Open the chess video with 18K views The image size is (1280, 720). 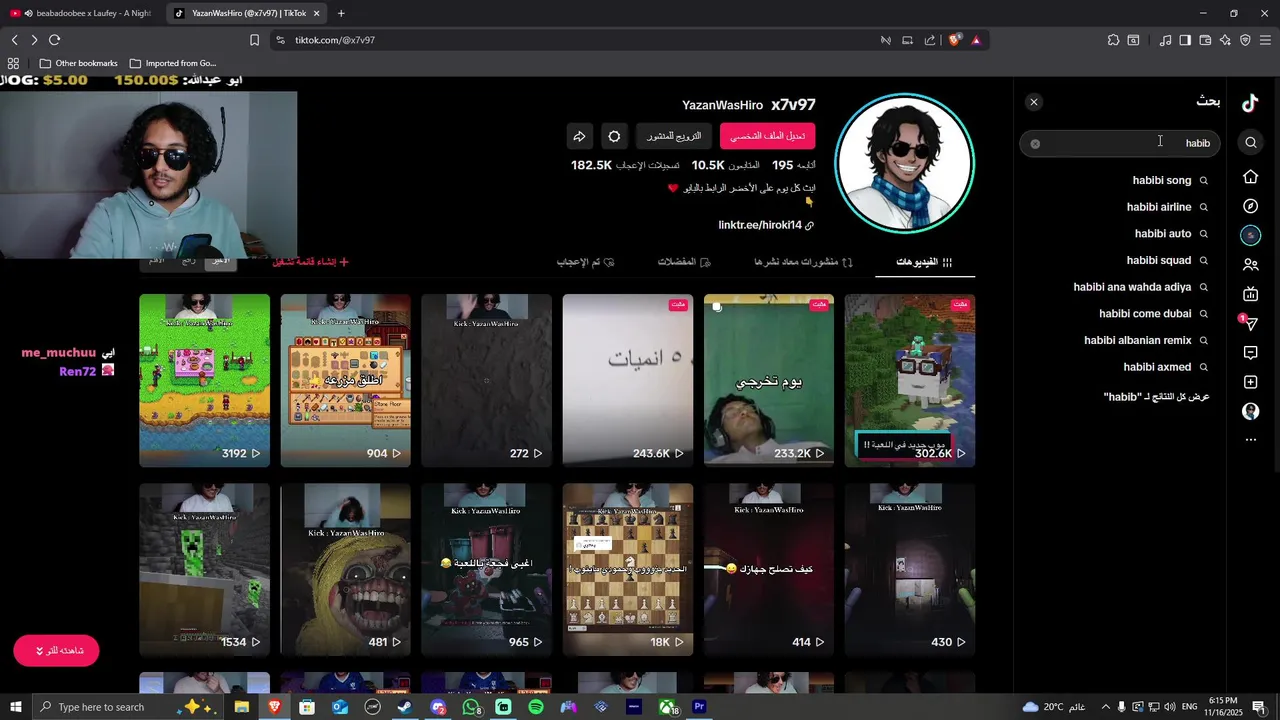pyautogui.click(x=627, y=569)
